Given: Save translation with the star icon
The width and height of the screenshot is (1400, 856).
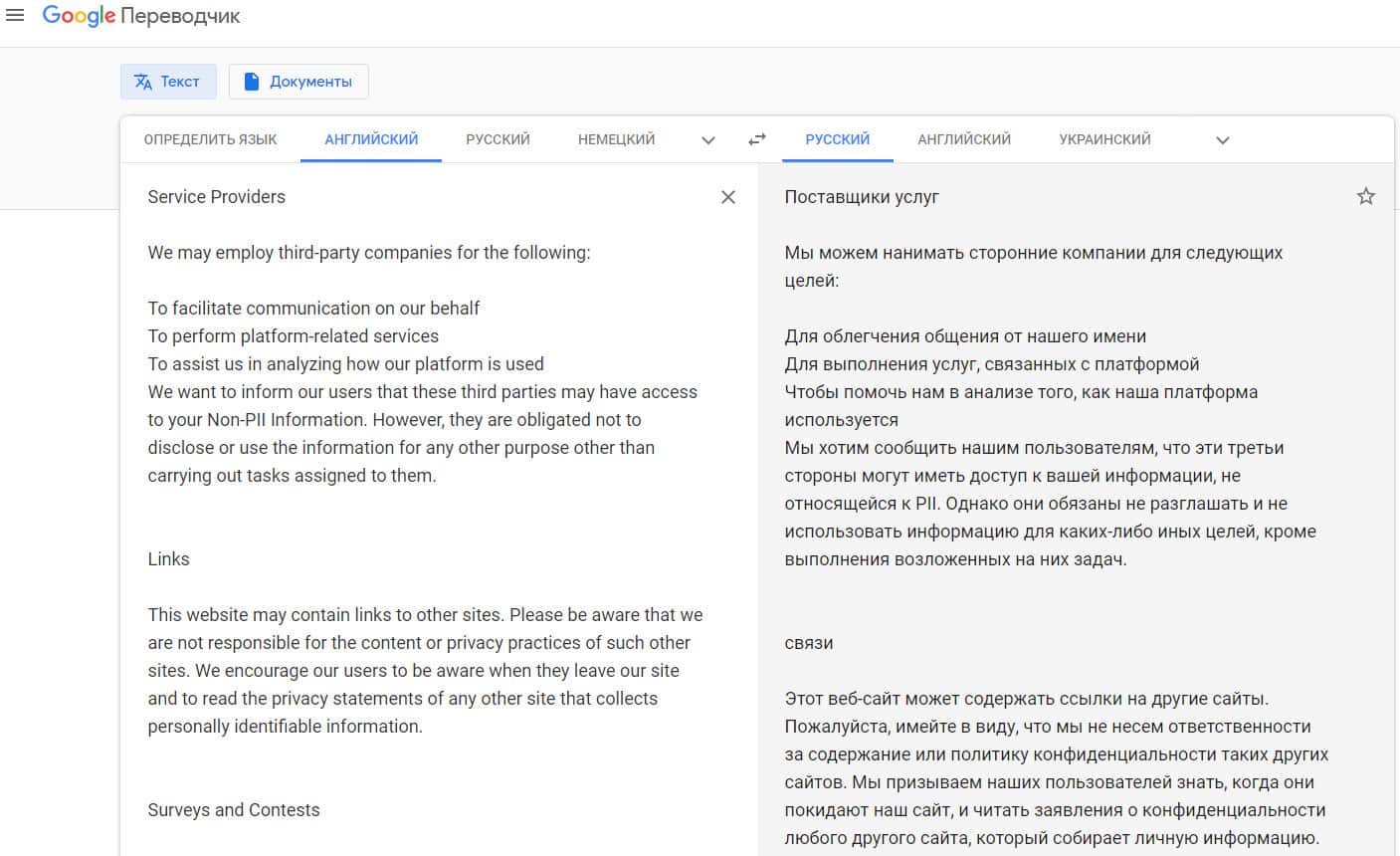Looking at the screenshot, I should point(1365,196).
